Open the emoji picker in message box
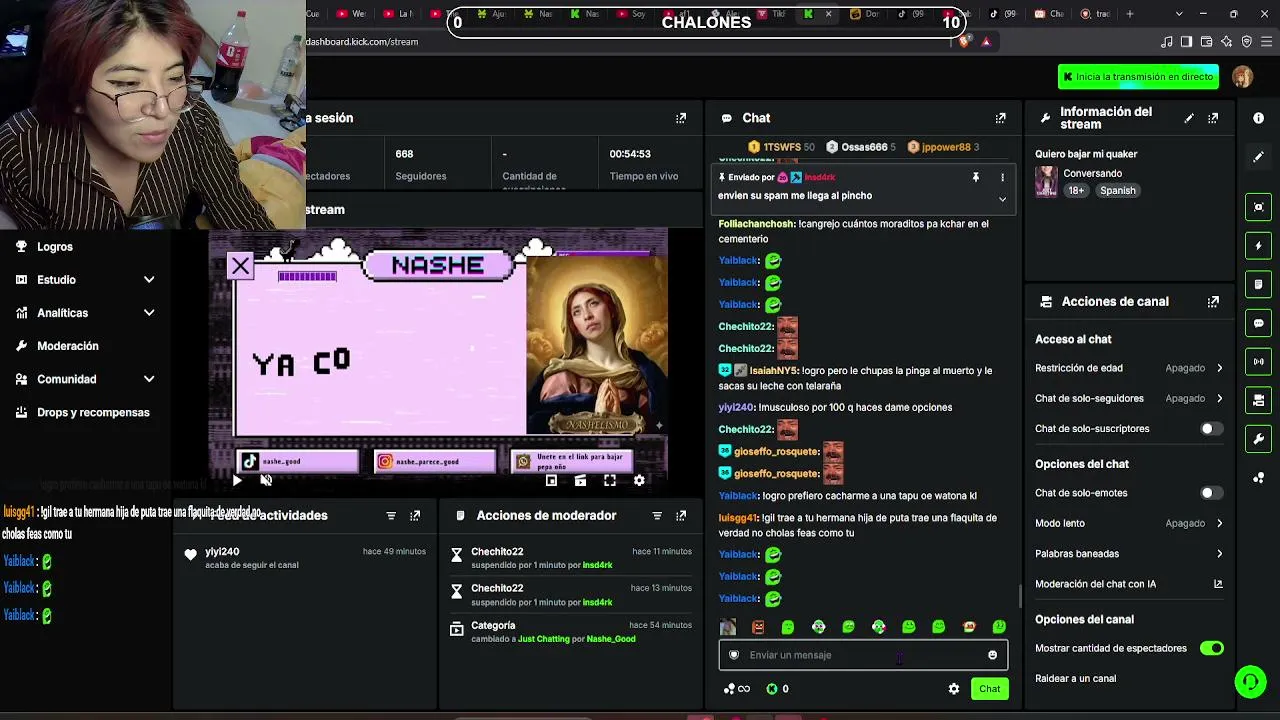Screen dimensions: 1280x720 992,655
